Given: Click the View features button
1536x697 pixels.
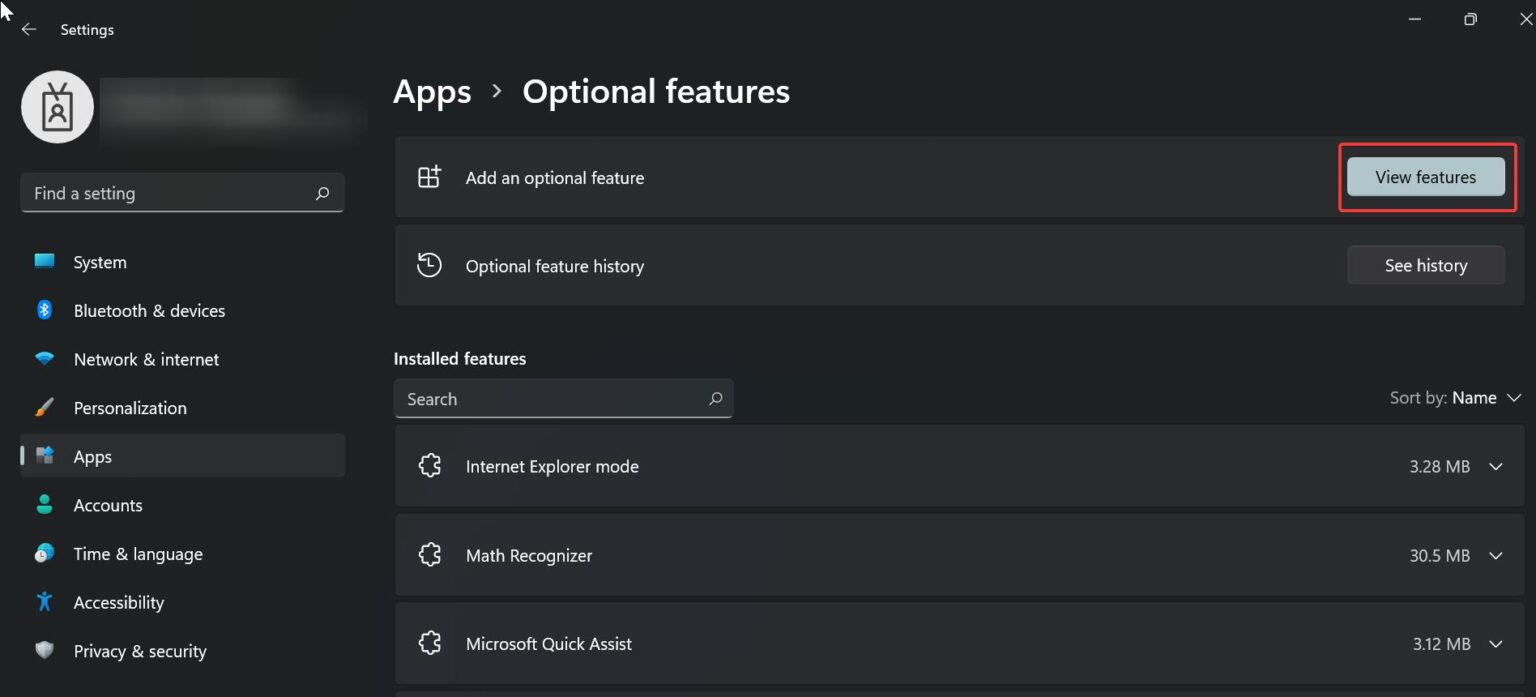Looking at the screenshot, I should [x=1425, y=176].
